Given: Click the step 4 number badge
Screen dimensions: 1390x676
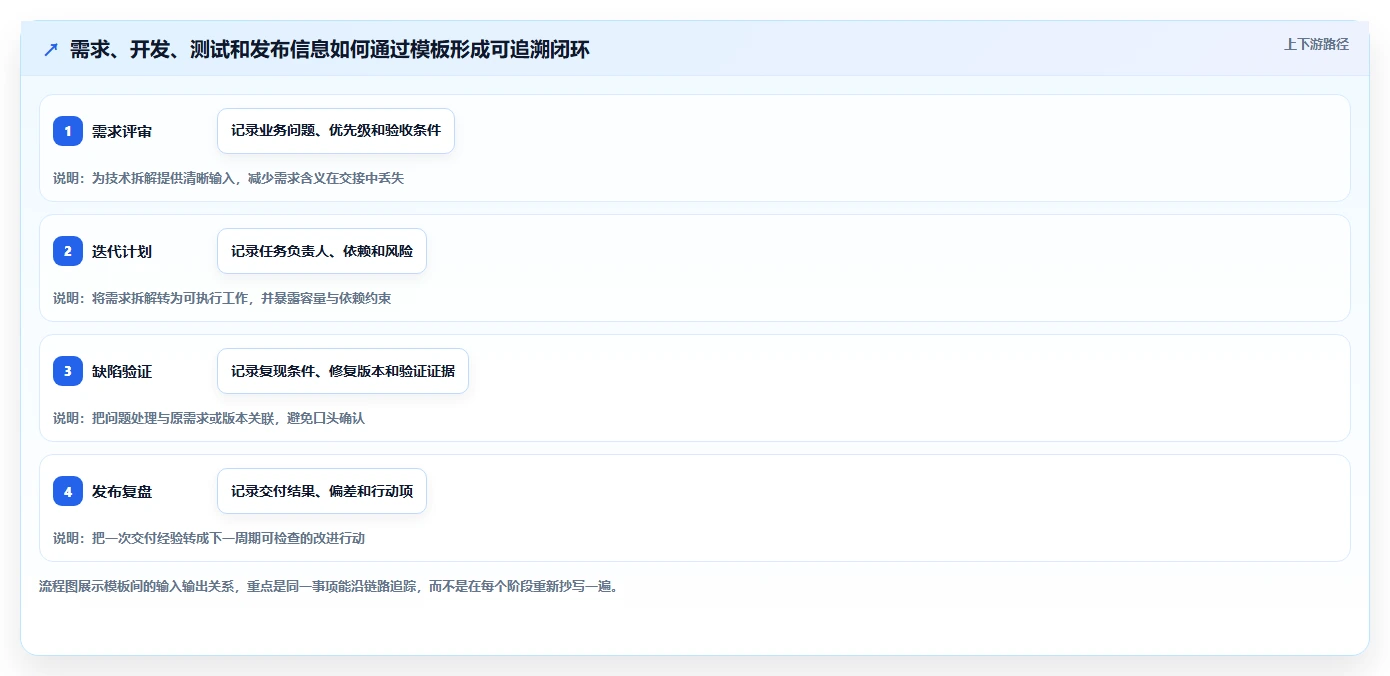Looking at the screenshot, I should click(x=68, y=491).
